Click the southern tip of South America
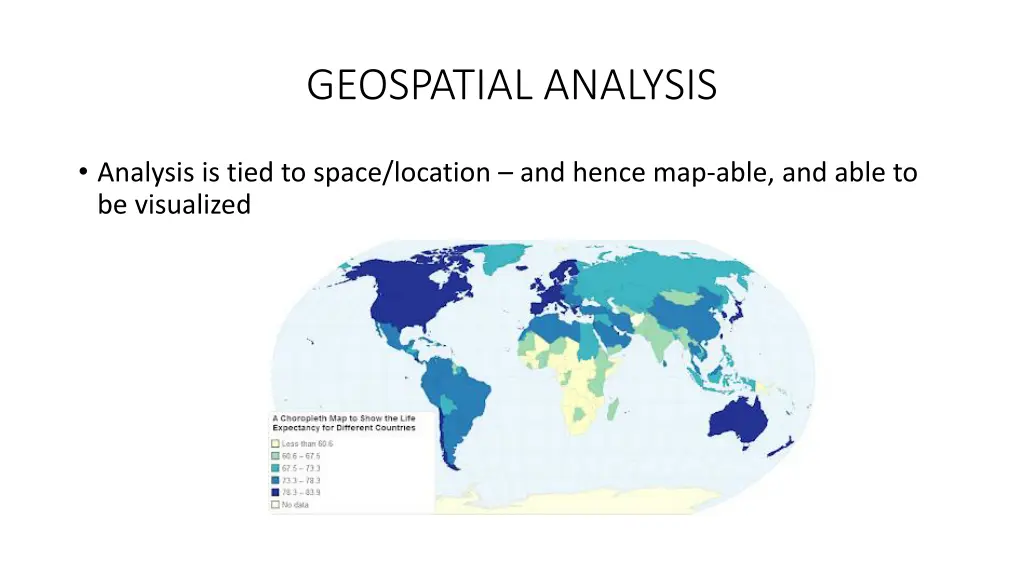1024x576 pixels. click(x=452, y=460)
